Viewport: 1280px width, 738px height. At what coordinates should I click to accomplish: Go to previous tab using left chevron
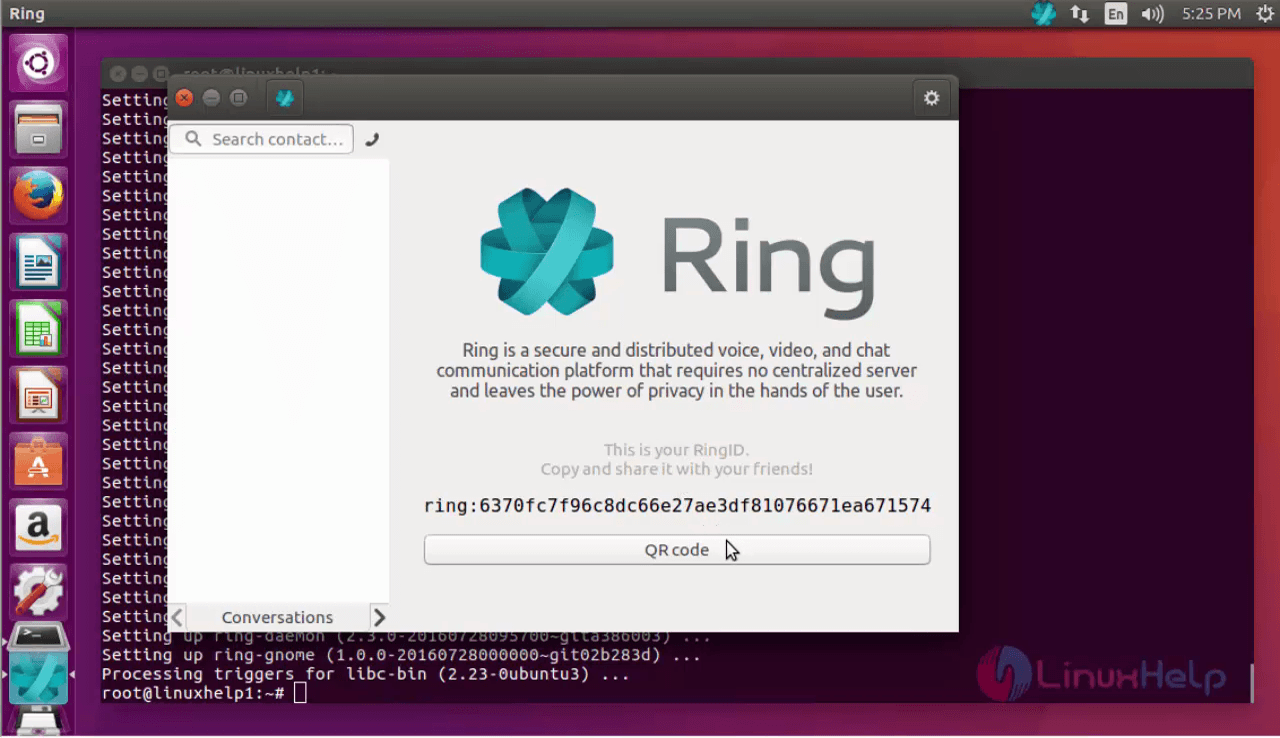pos(177,617)
